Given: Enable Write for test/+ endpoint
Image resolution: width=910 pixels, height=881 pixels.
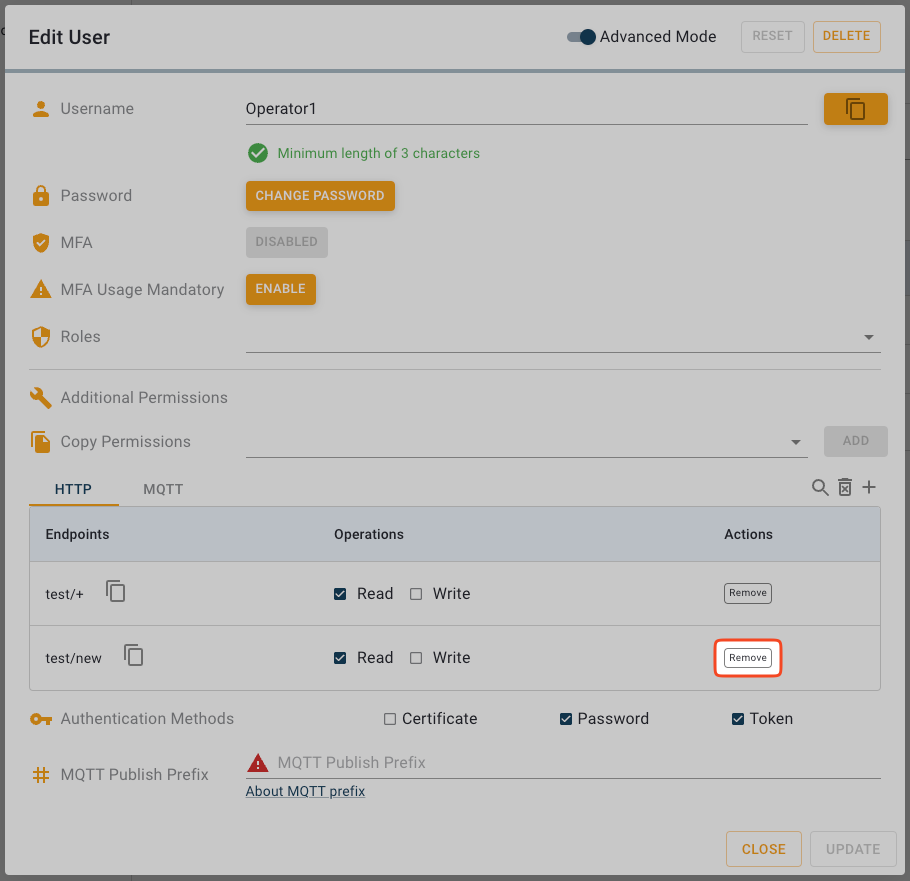Looking at the screenshot, I should click(416, 594).
